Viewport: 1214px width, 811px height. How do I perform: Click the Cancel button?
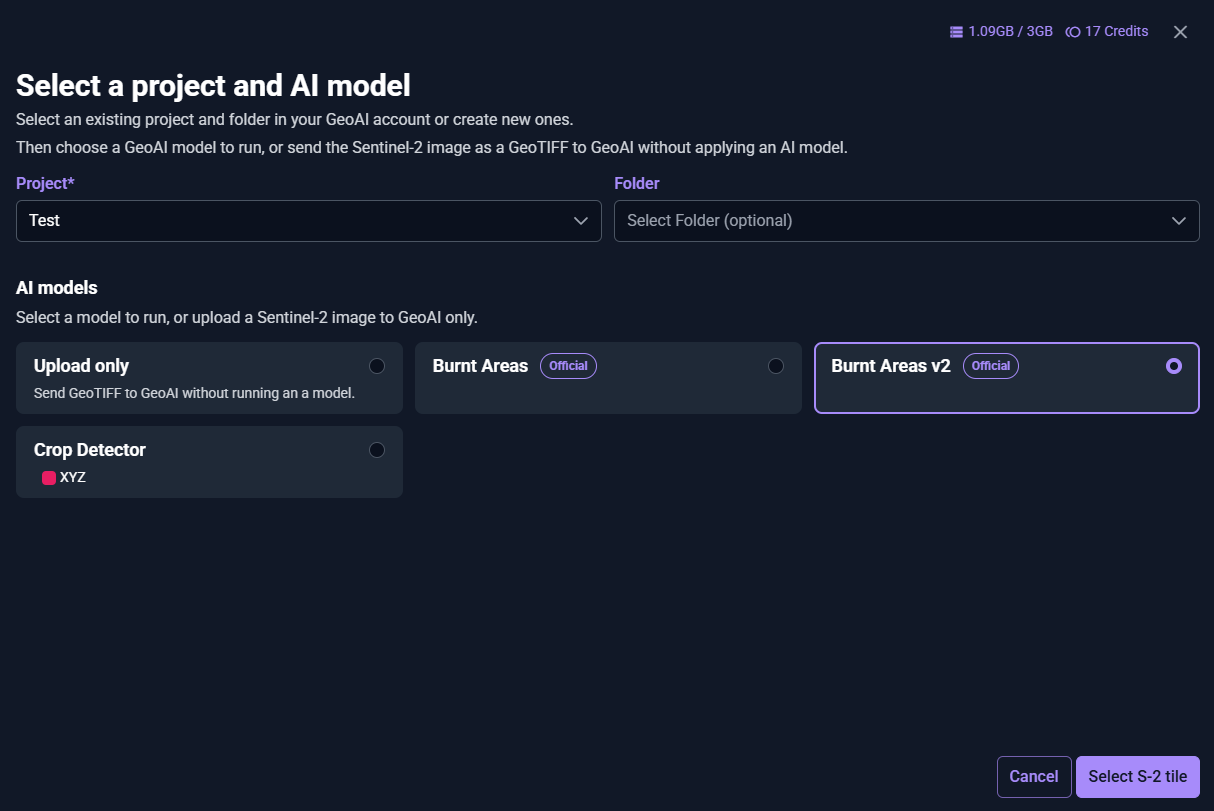[1033, 776]
